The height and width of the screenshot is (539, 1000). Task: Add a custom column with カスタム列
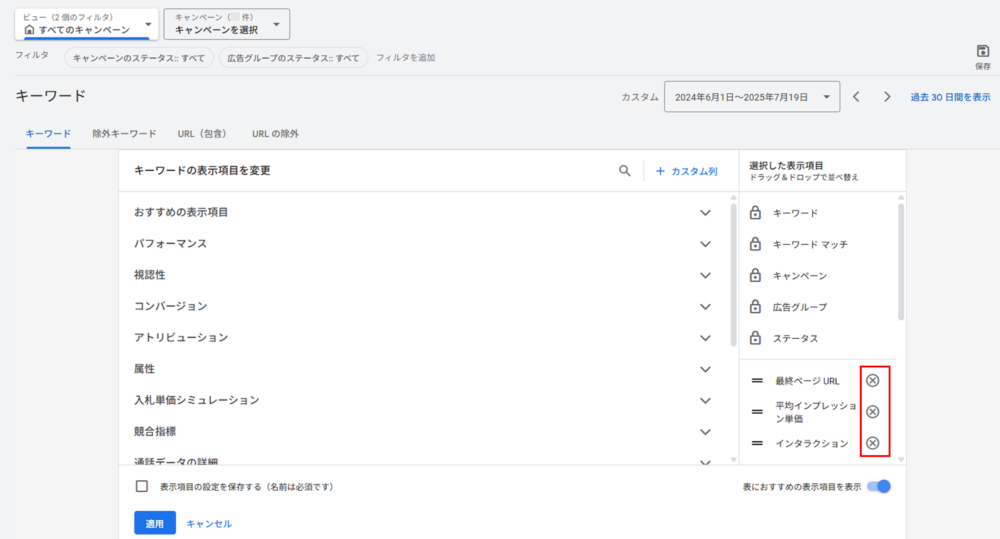click(687, 171)
